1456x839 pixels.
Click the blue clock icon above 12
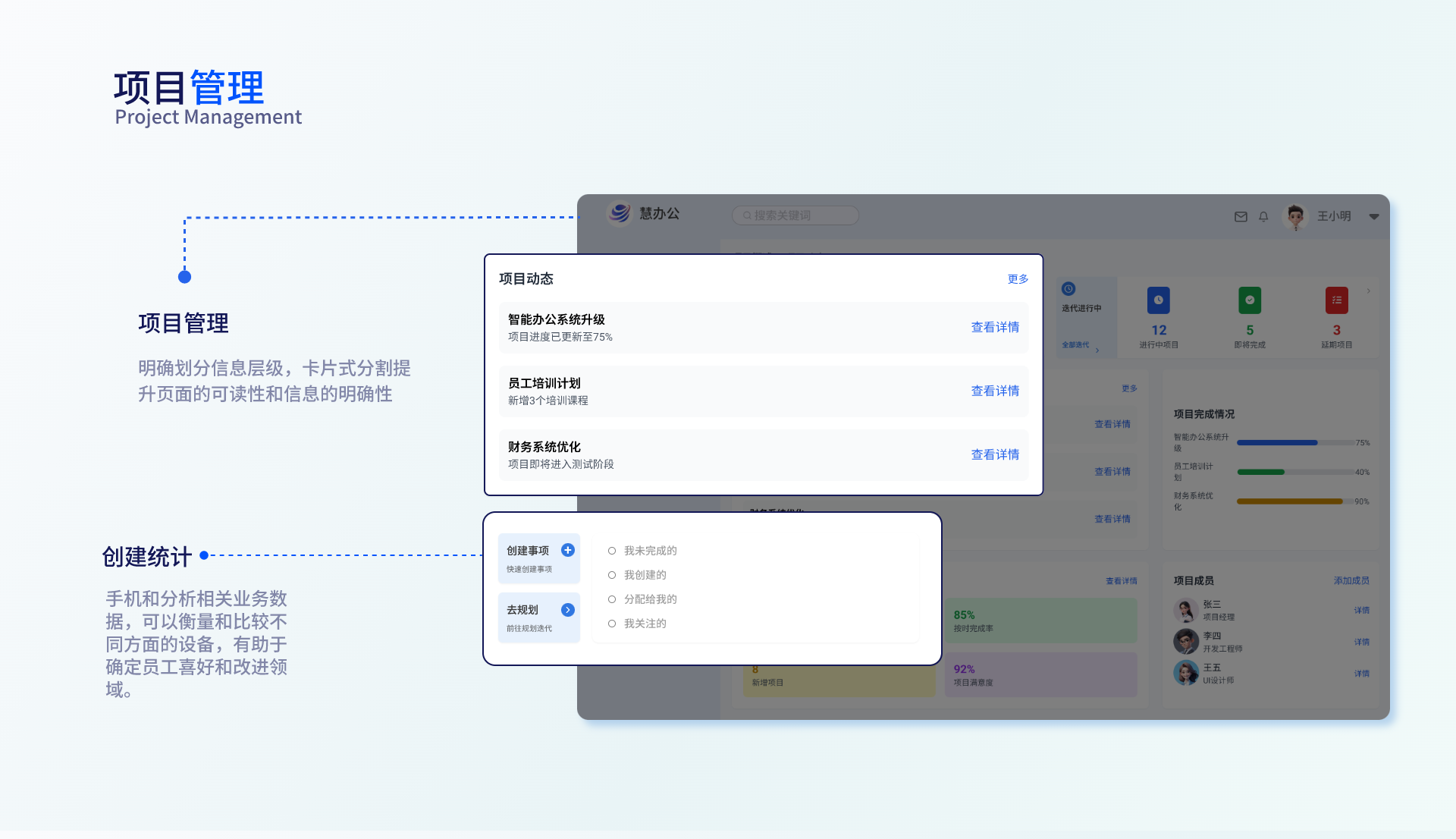coord(1159,300)
